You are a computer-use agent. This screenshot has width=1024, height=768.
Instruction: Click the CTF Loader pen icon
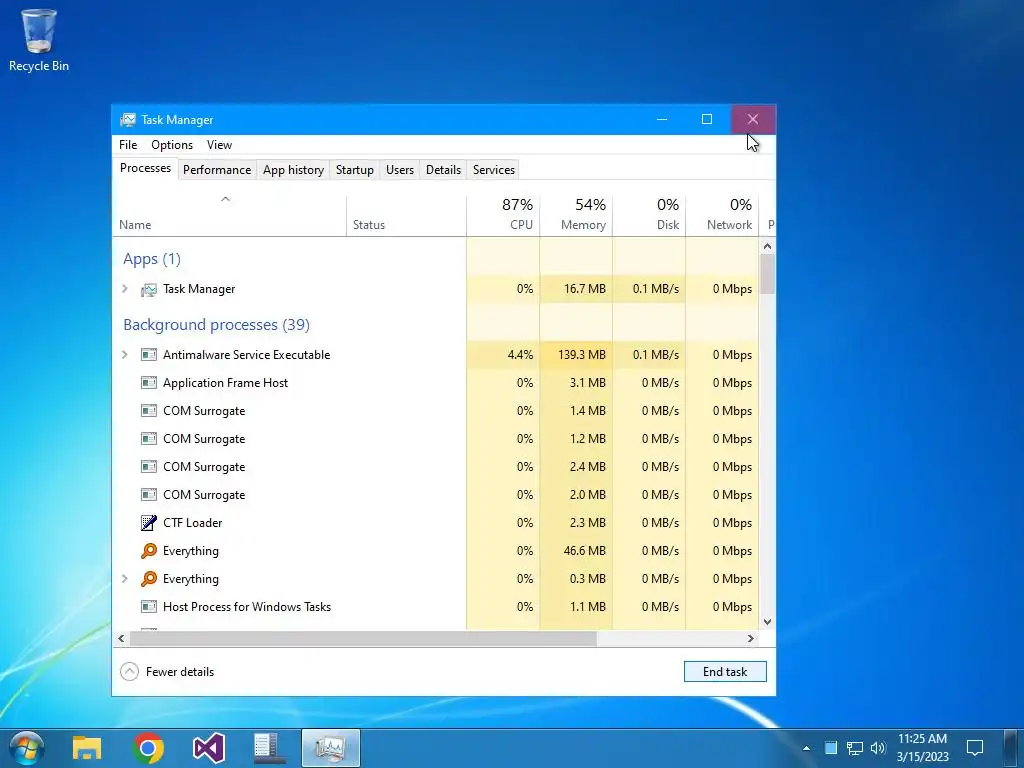point(149,522)
